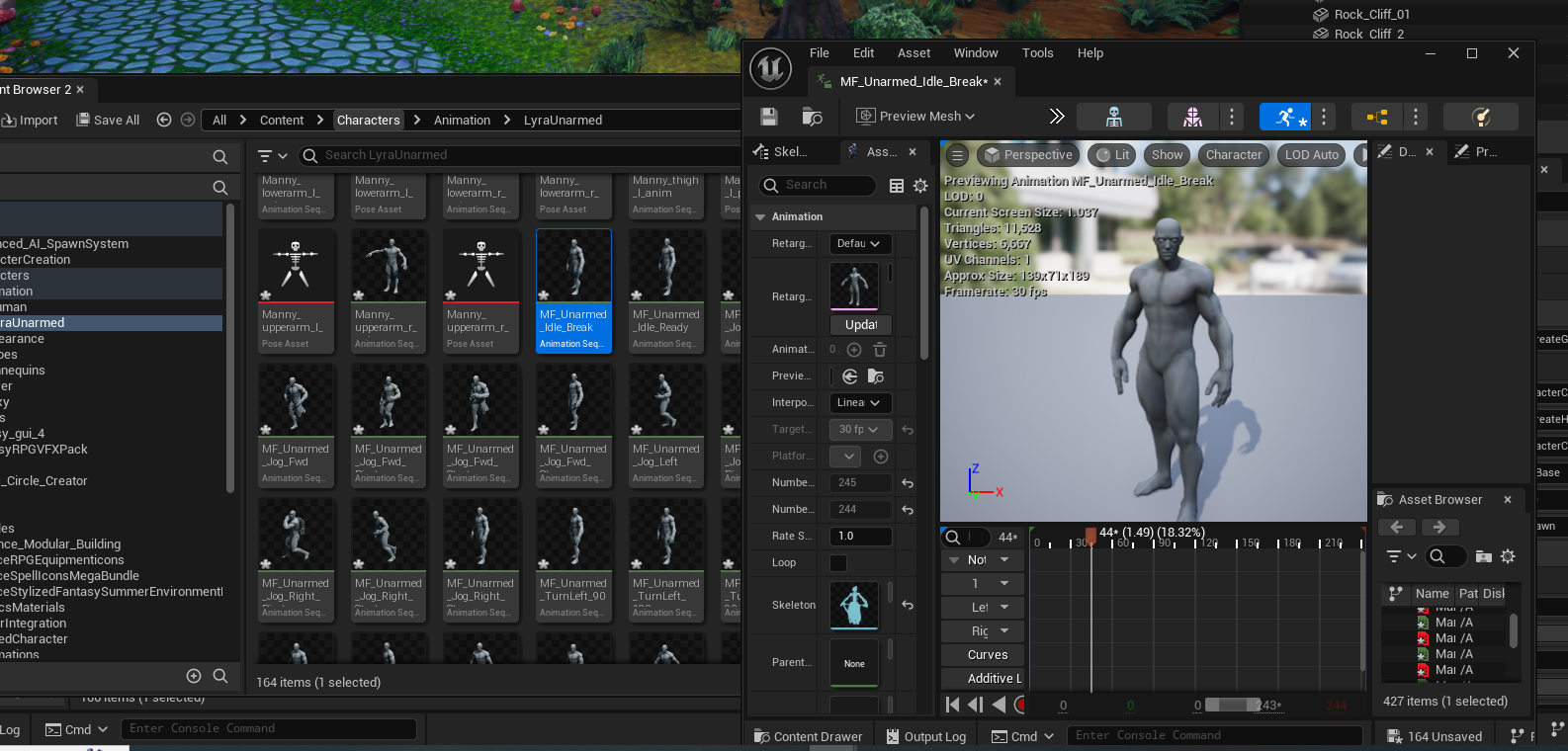Viewport: 1568px width, 751px height.
Task: Go back in Content Browser history
Action: pyautogui.click(x=164, y=120)
